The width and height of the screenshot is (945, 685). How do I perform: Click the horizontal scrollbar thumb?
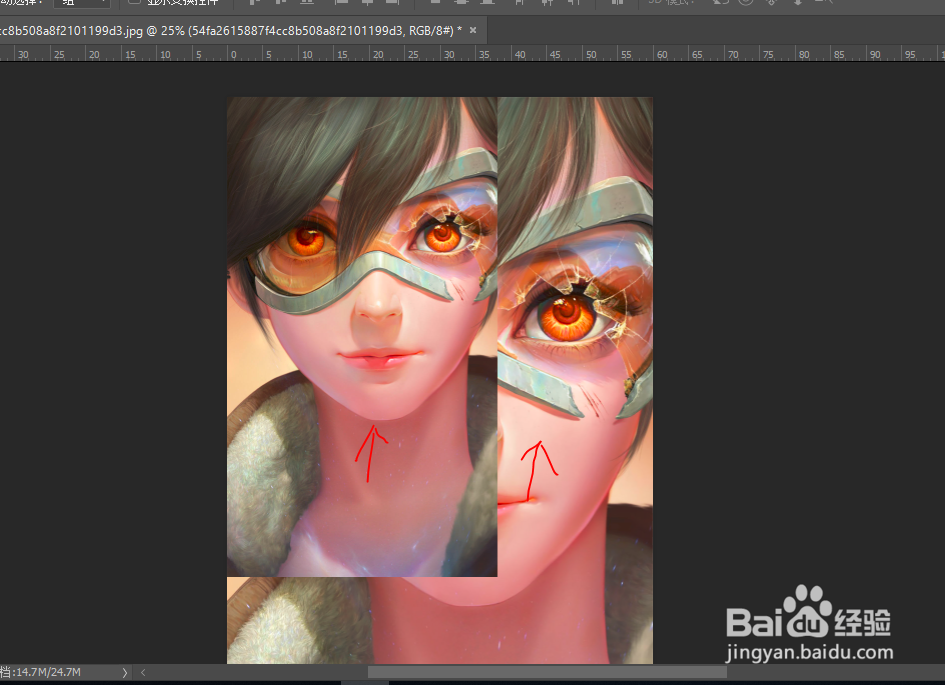point(547,672)
